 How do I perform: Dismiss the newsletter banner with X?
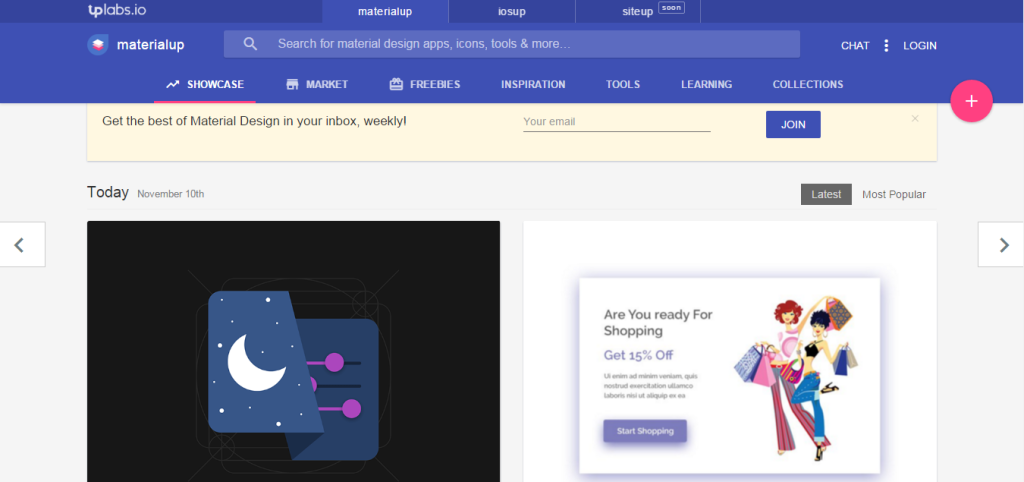tap(914, 118)
